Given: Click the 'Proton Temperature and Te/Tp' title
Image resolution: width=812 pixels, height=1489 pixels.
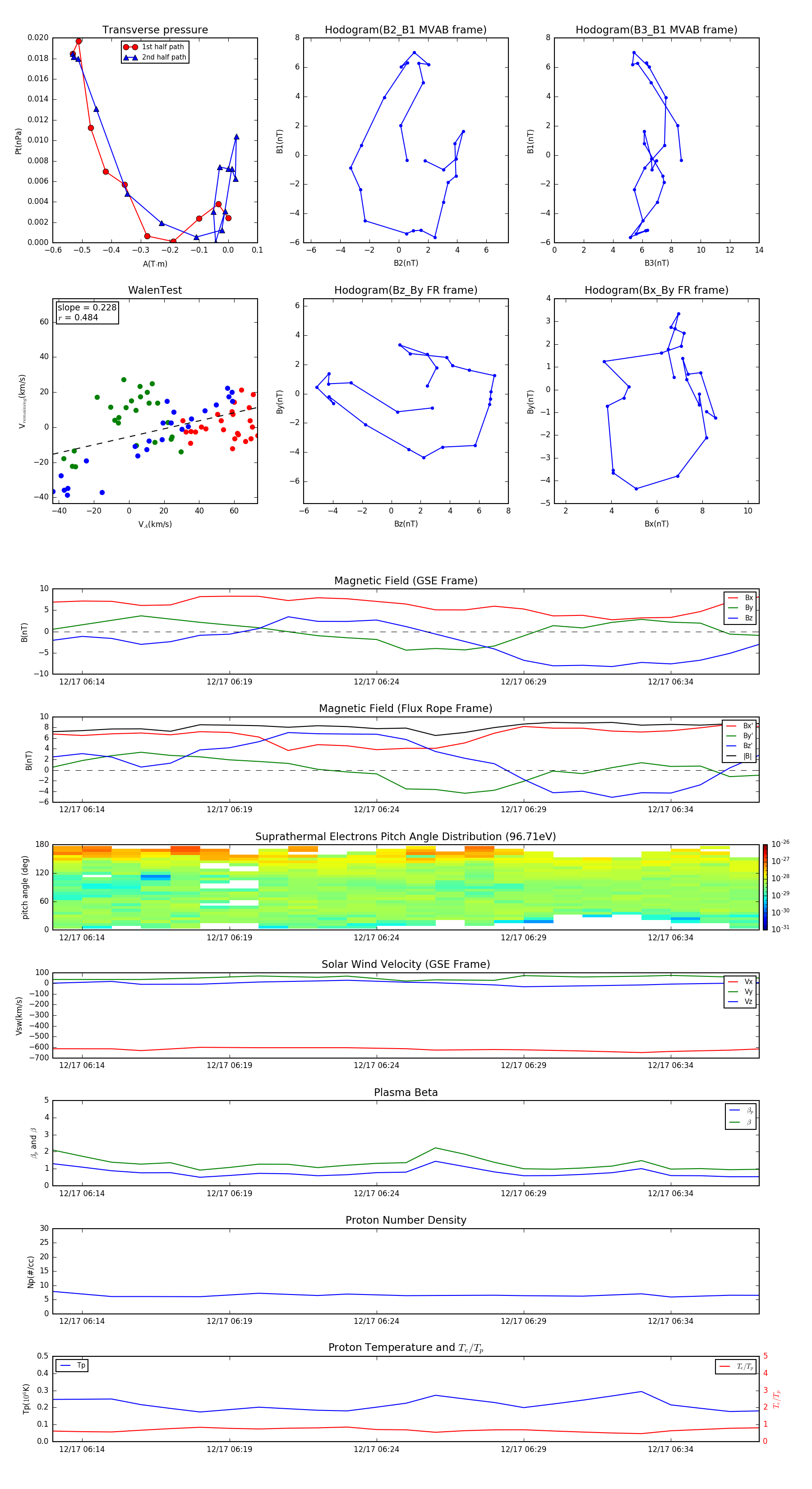Looking at the screenshot, I should click(x=406, y=1348).
